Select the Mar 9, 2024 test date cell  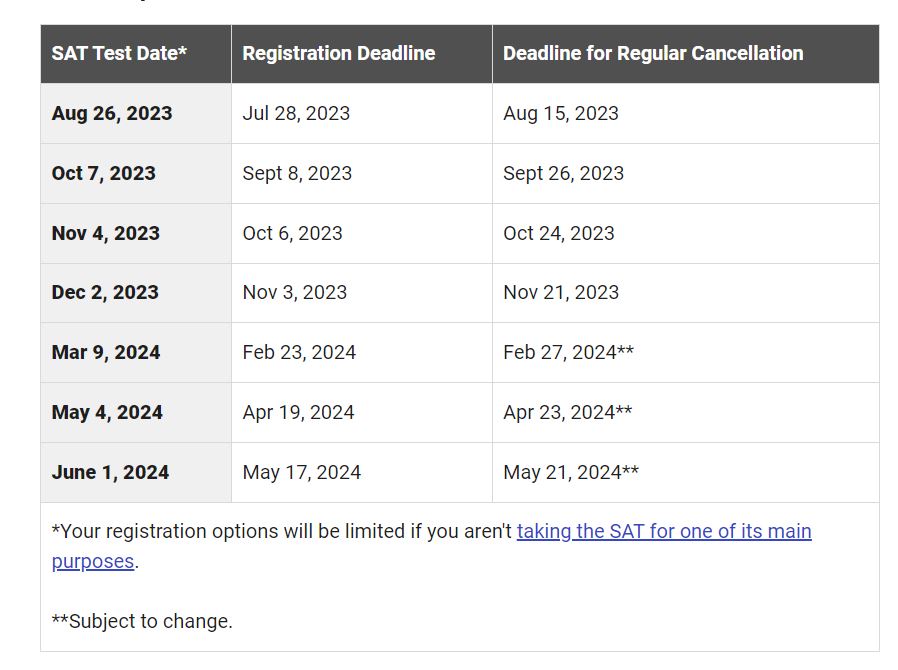pos(136,353)
